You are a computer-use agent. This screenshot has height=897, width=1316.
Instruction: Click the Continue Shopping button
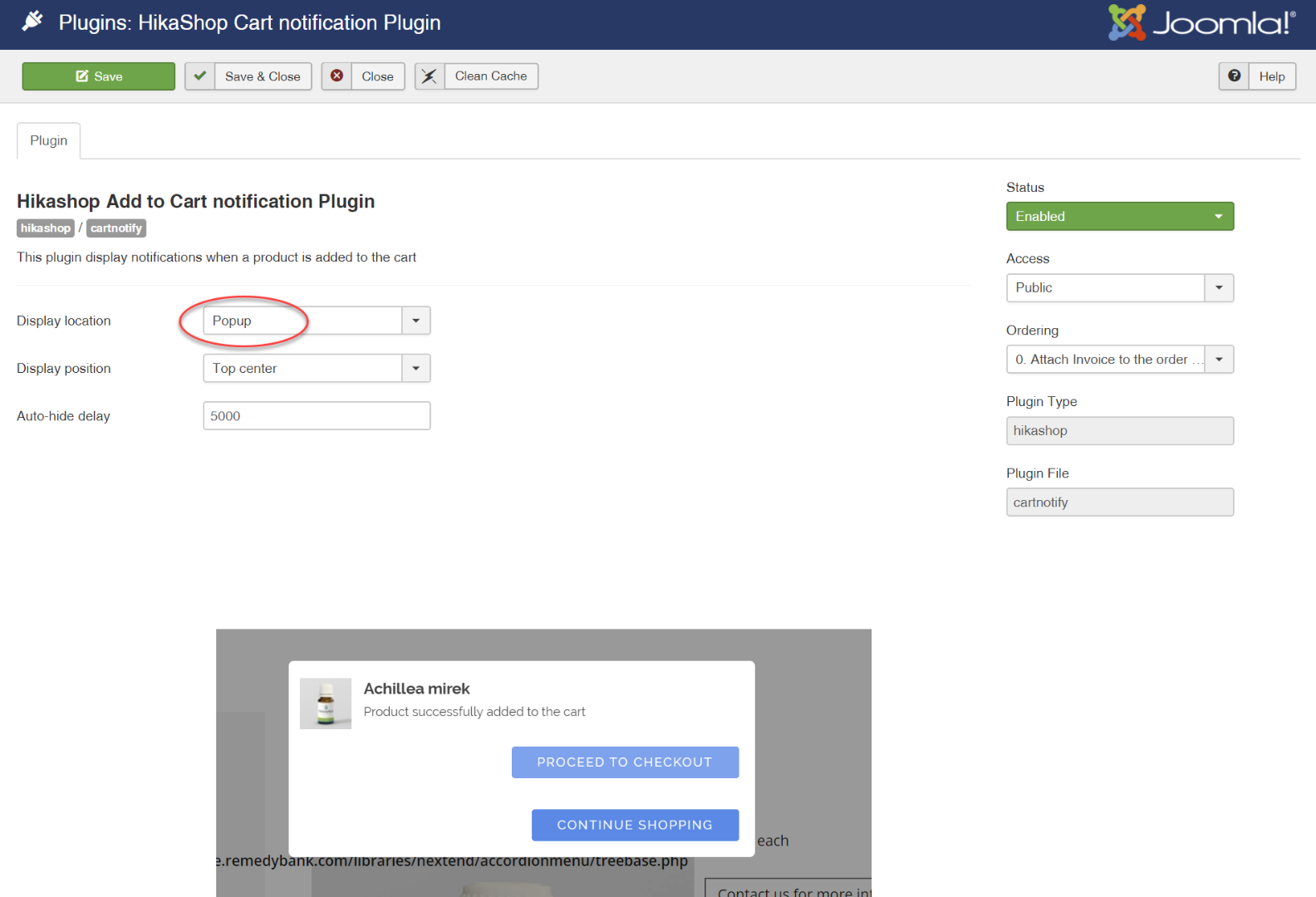(635, 825)
